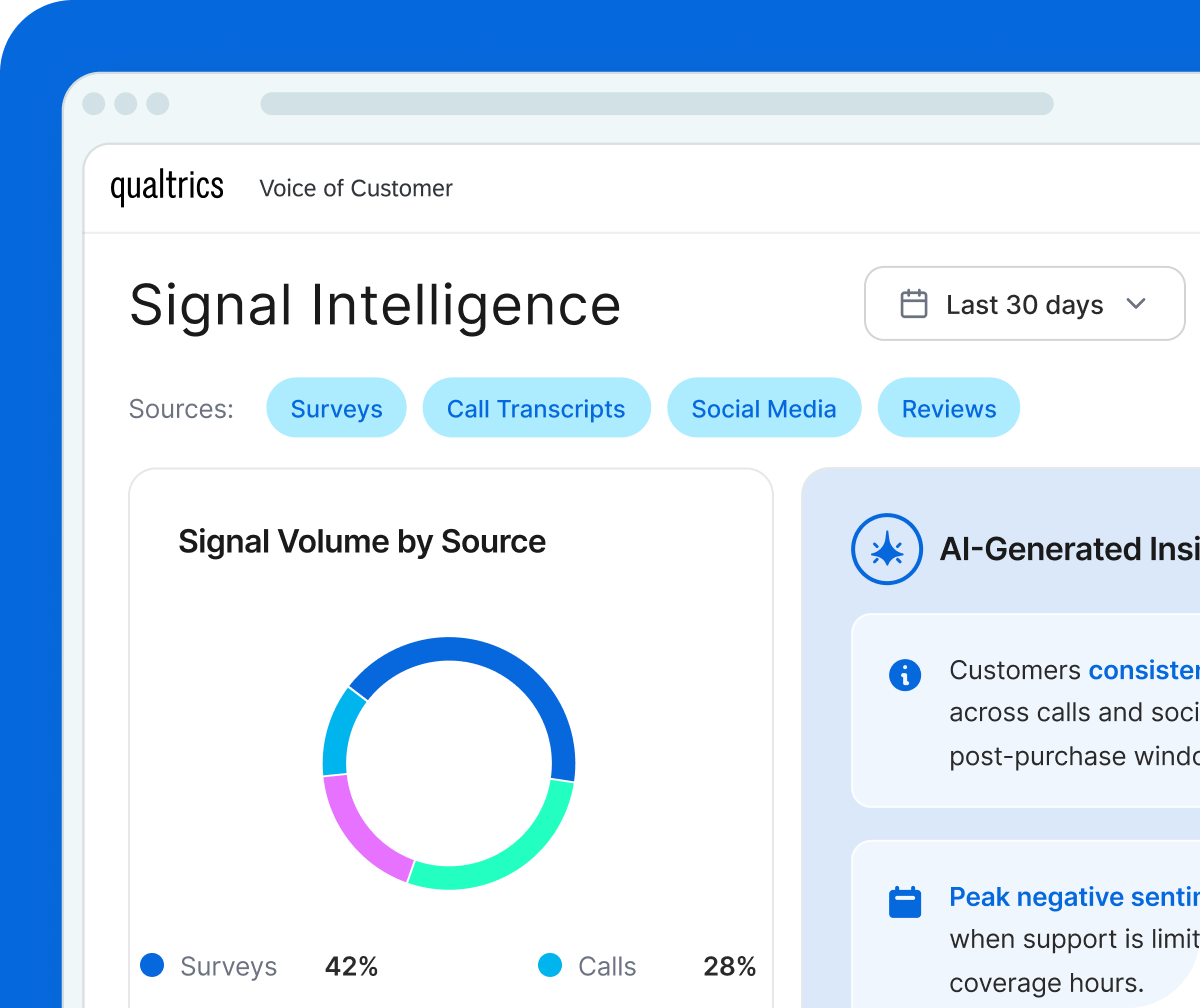Click the AI-Generated Insights sparkle icon
The width and height of the screenshot is (1200, 1008).
886,549
